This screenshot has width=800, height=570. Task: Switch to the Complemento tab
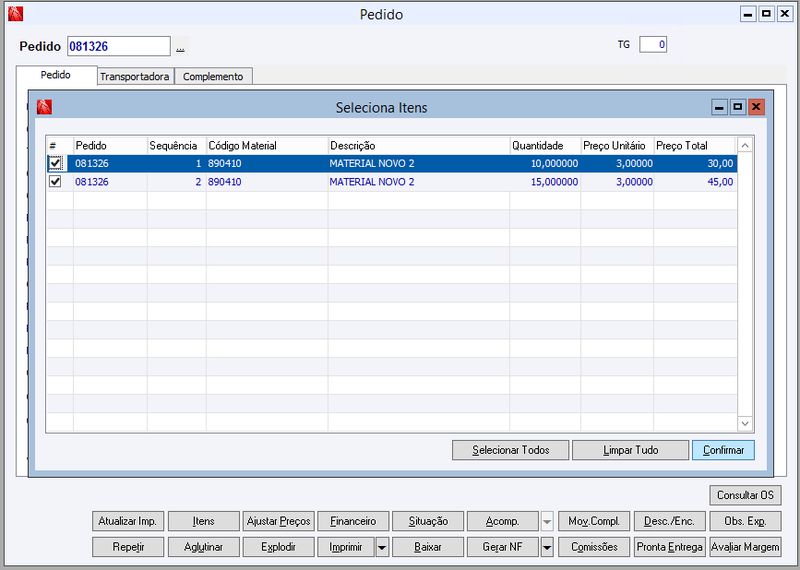(x=213, y=77)
